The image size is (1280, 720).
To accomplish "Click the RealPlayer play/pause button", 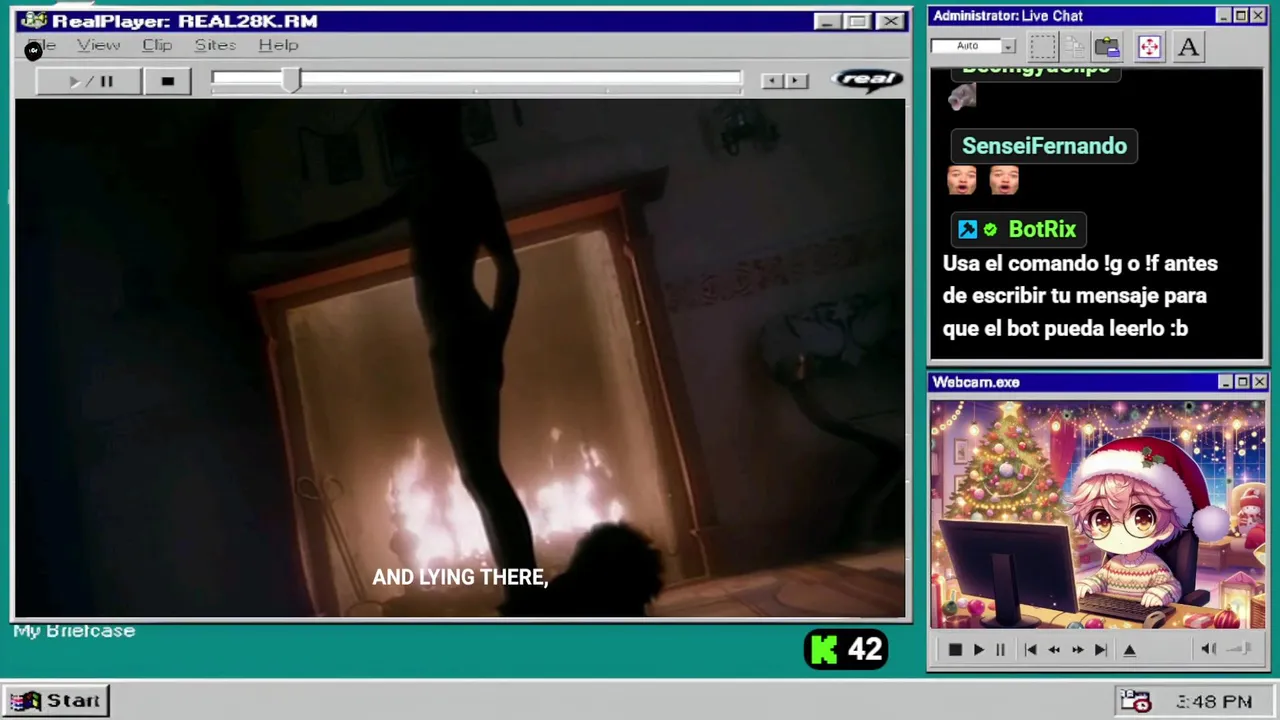I will point(88,81).
